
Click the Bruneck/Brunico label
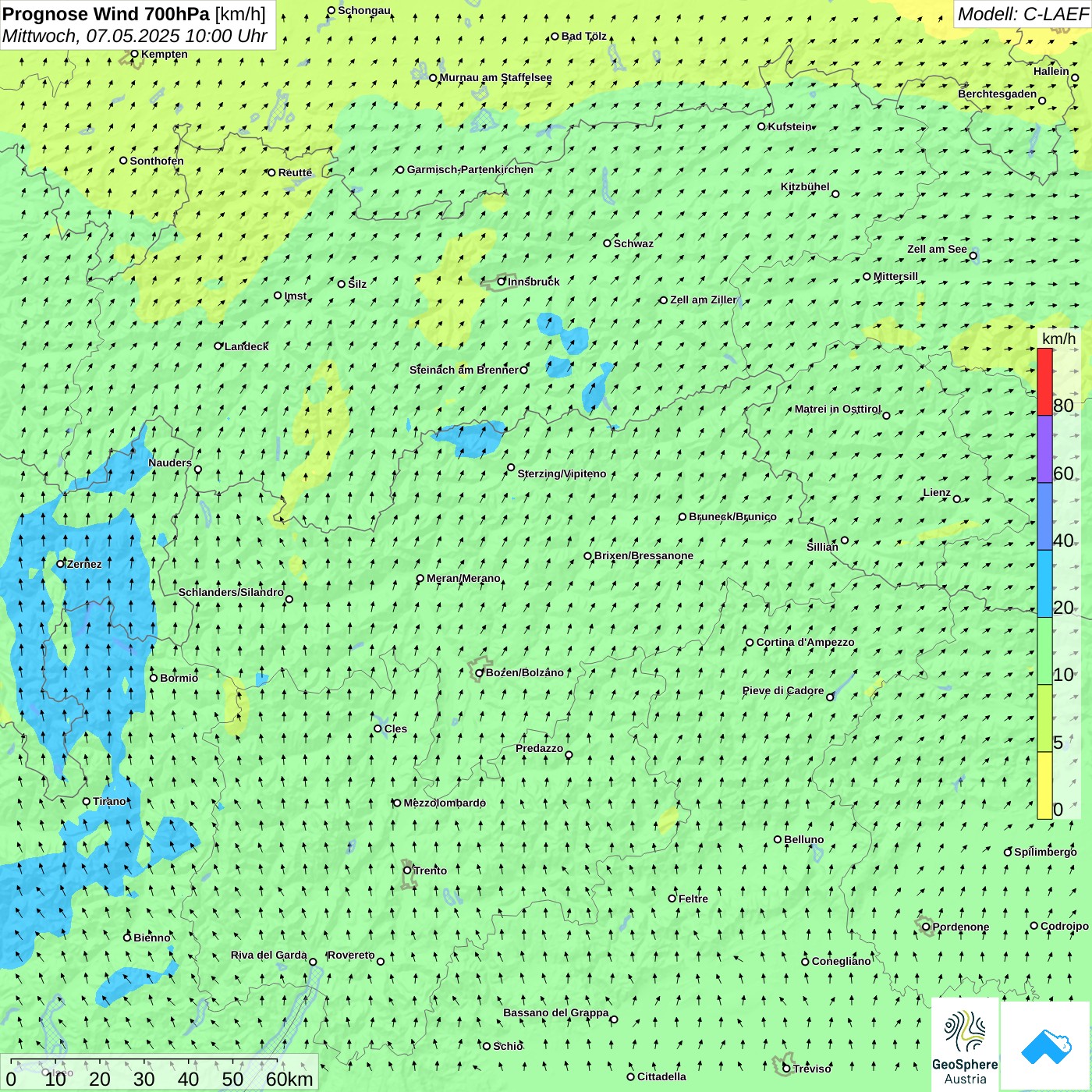click(x=732, y=516)
